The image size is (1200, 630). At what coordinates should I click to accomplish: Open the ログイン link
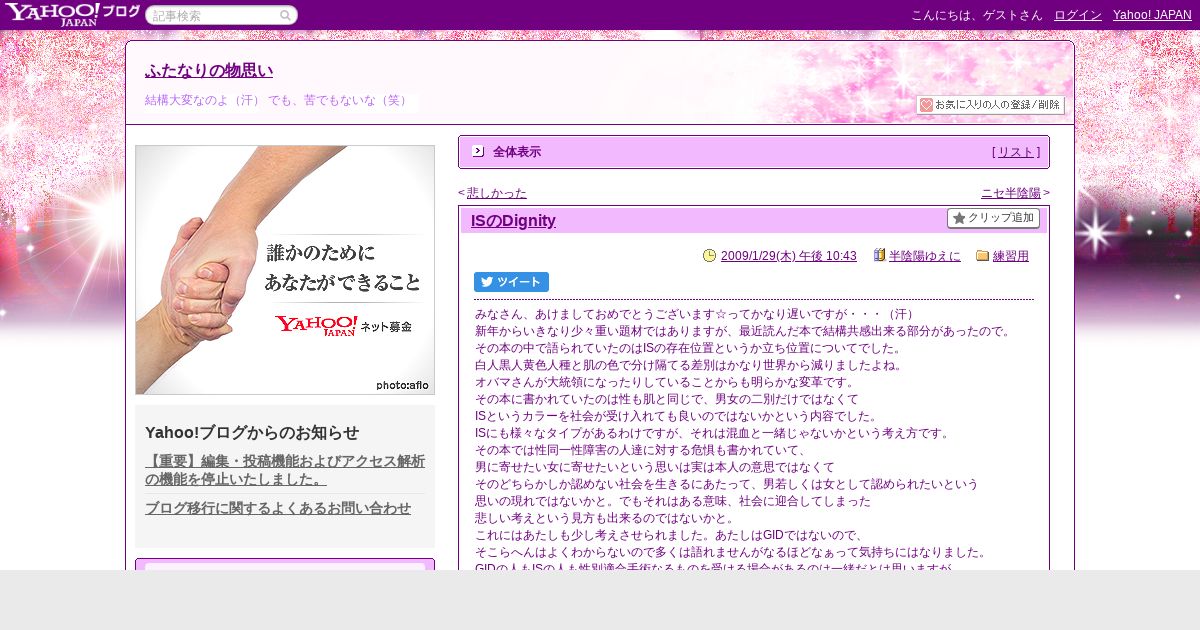point(1078,15)
